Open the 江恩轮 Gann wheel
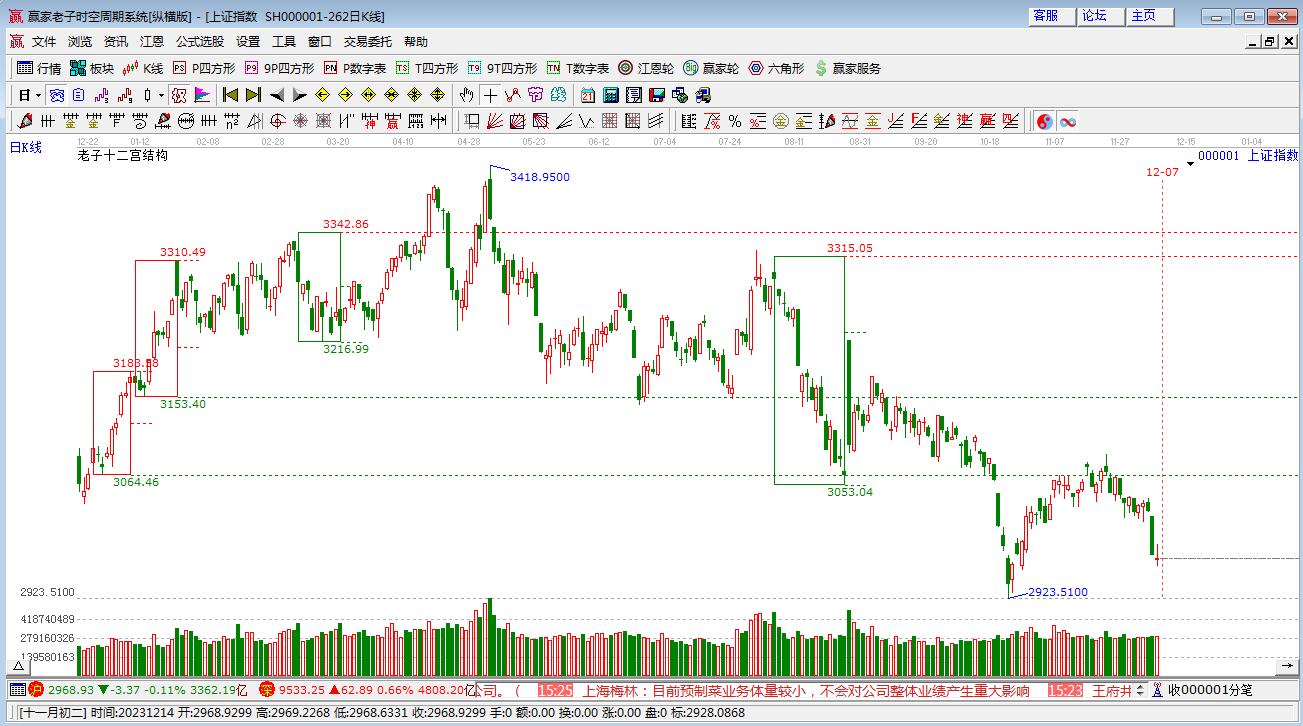This screenshot has height=726, width=1303. 646,68
